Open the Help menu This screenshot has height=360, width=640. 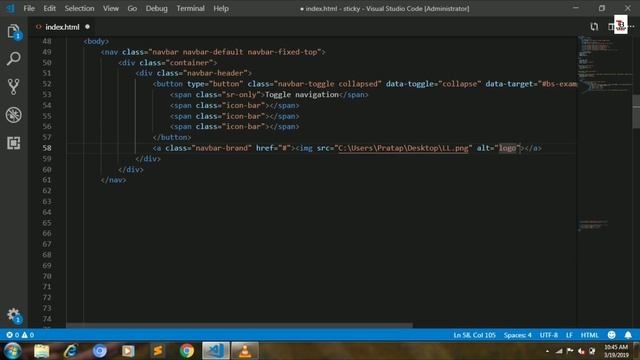[x=221, y=8]
